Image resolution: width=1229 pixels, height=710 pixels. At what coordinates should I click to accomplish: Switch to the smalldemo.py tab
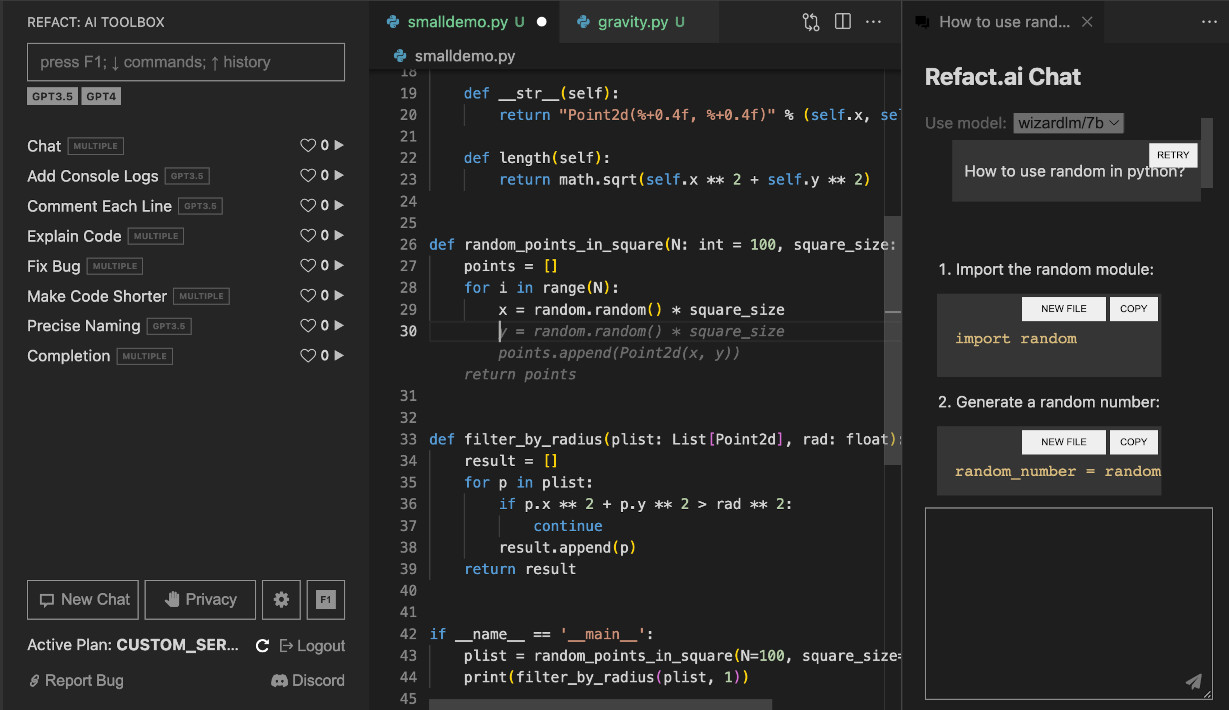tap(465, 22)
